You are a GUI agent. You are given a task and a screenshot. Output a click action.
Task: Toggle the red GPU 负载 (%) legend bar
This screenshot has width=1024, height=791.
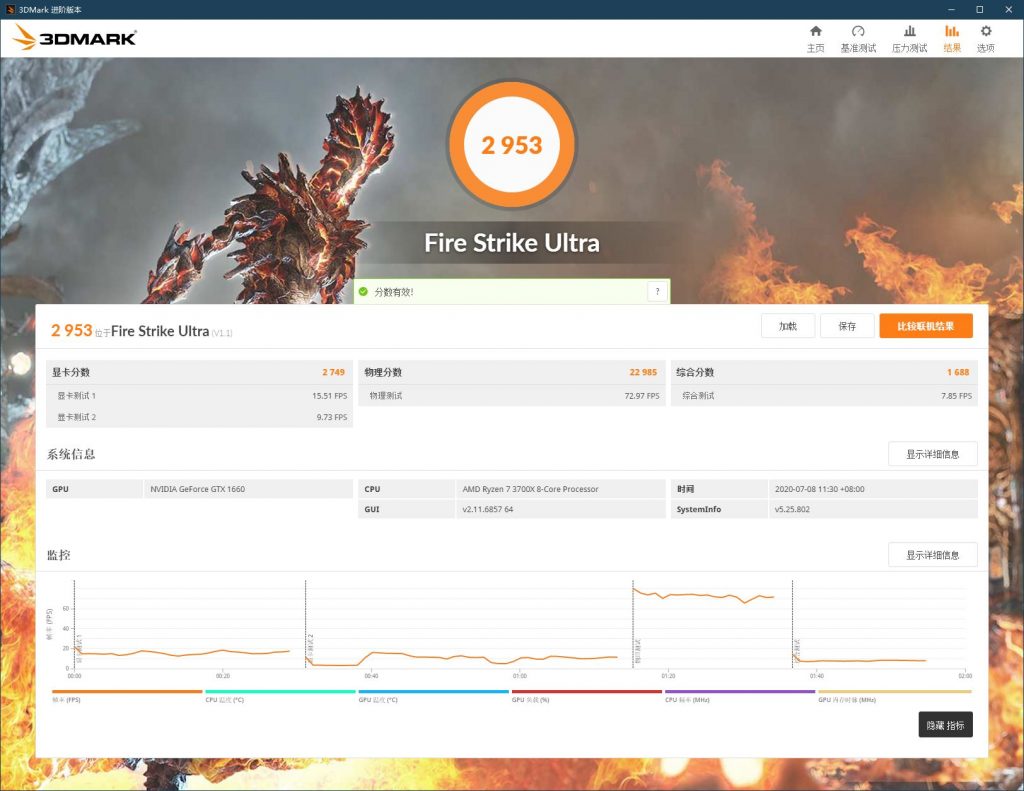586,691
